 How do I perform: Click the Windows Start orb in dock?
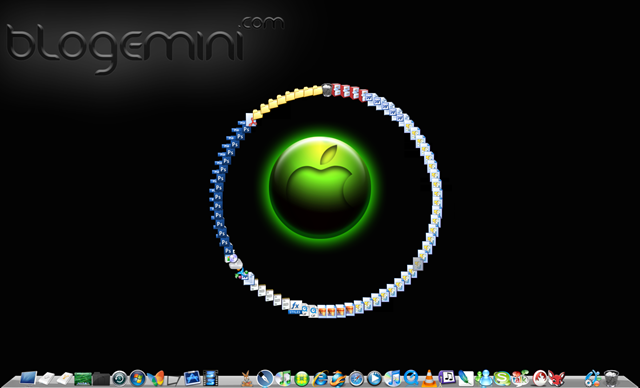pos(138,378)
